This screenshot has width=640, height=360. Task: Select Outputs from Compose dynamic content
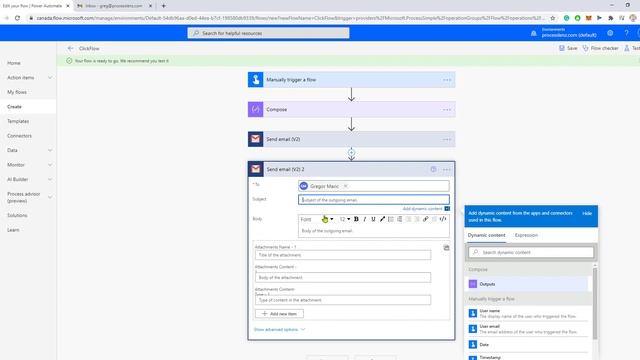coord(528,284)
